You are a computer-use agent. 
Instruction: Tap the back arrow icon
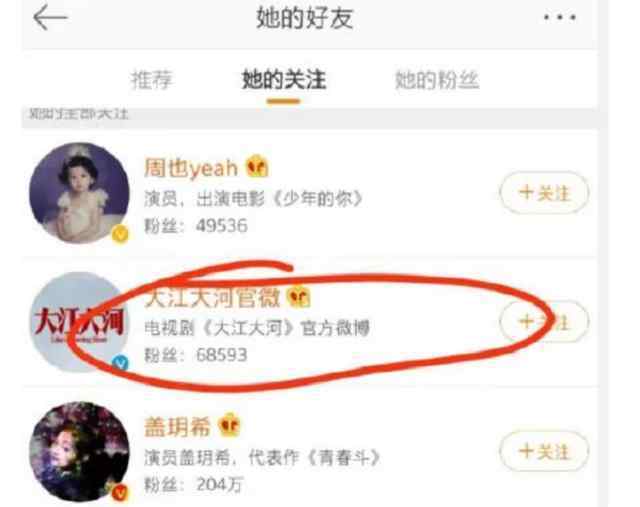click(x=50, y=18)
